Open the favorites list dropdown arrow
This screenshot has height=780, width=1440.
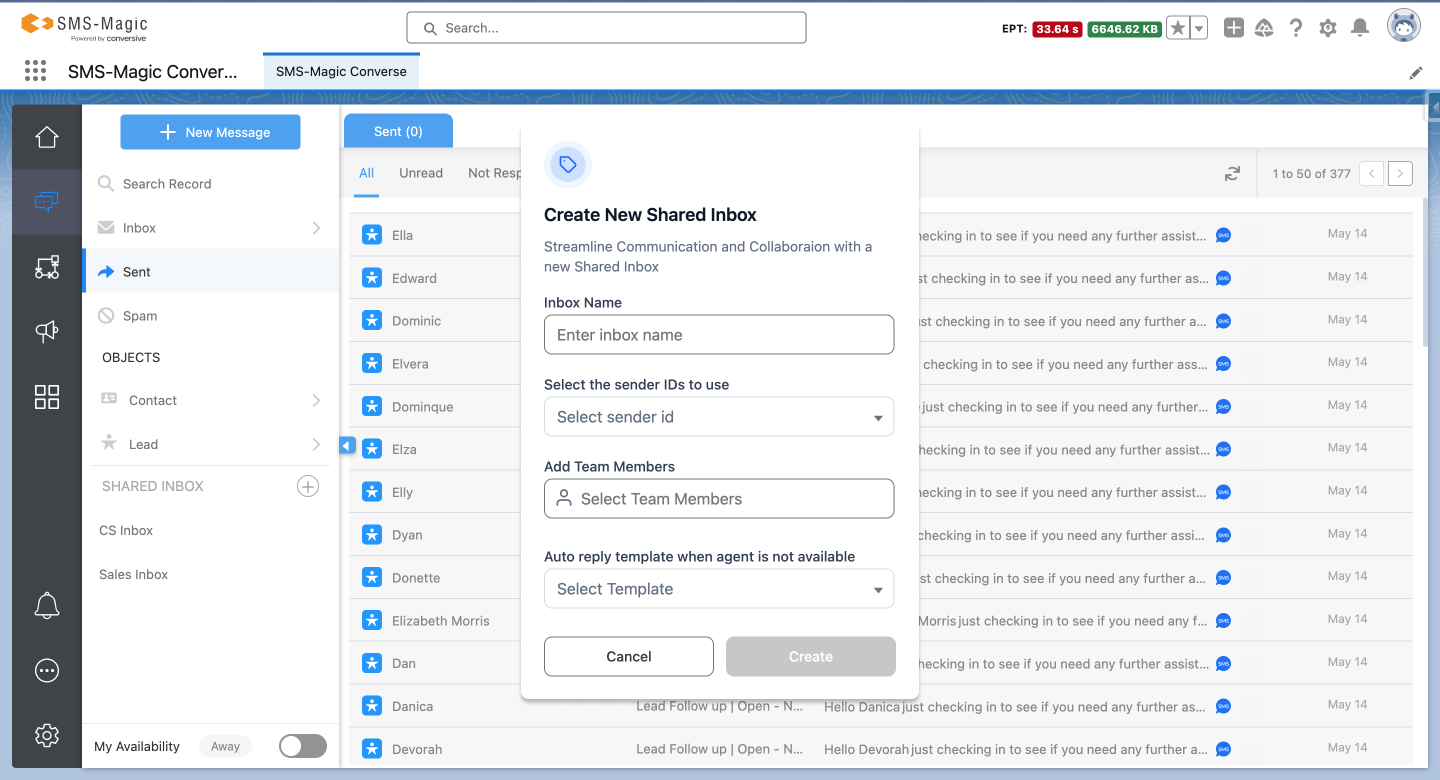(1199, 28)
